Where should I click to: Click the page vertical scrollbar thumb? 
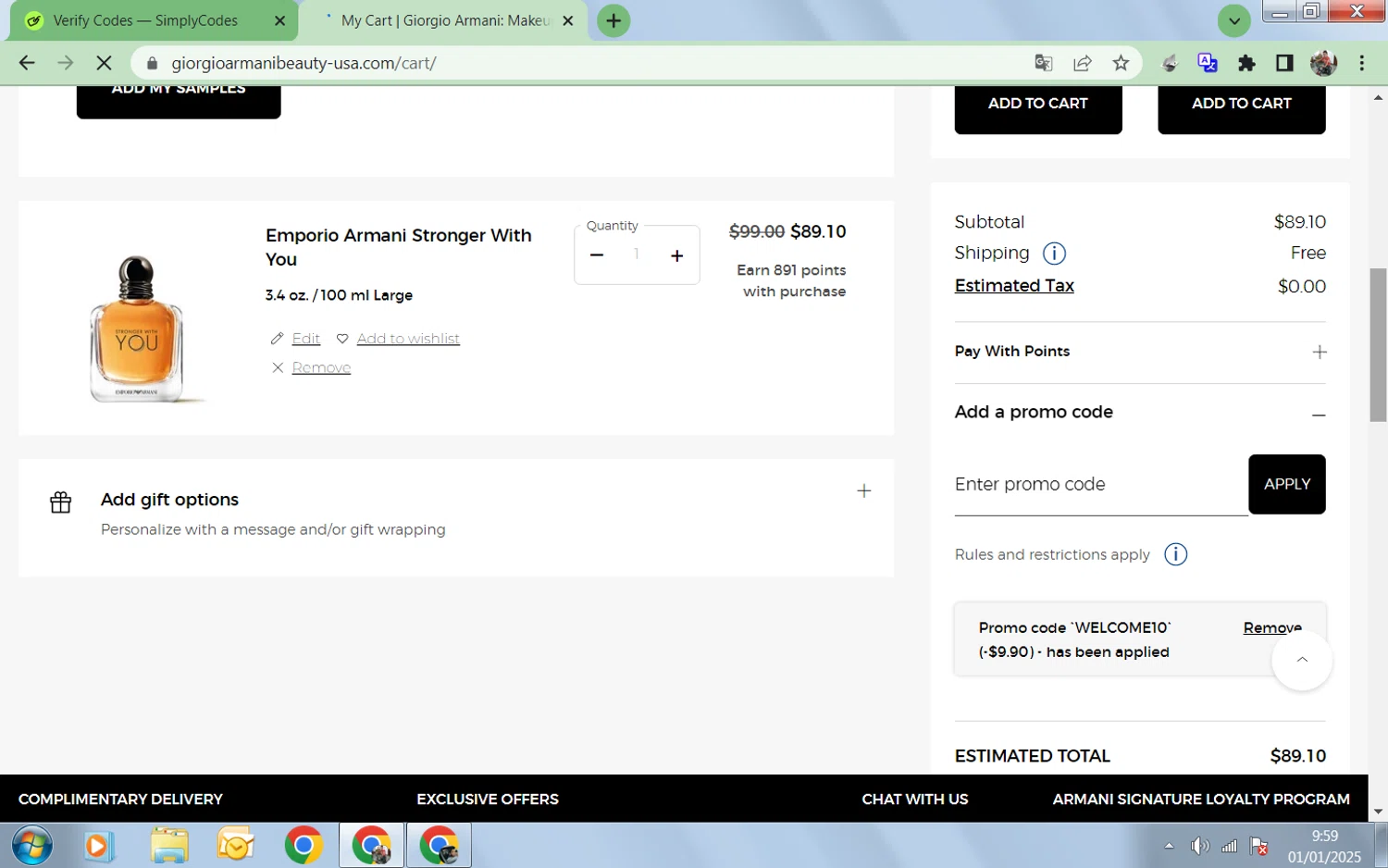(1378, 344)
